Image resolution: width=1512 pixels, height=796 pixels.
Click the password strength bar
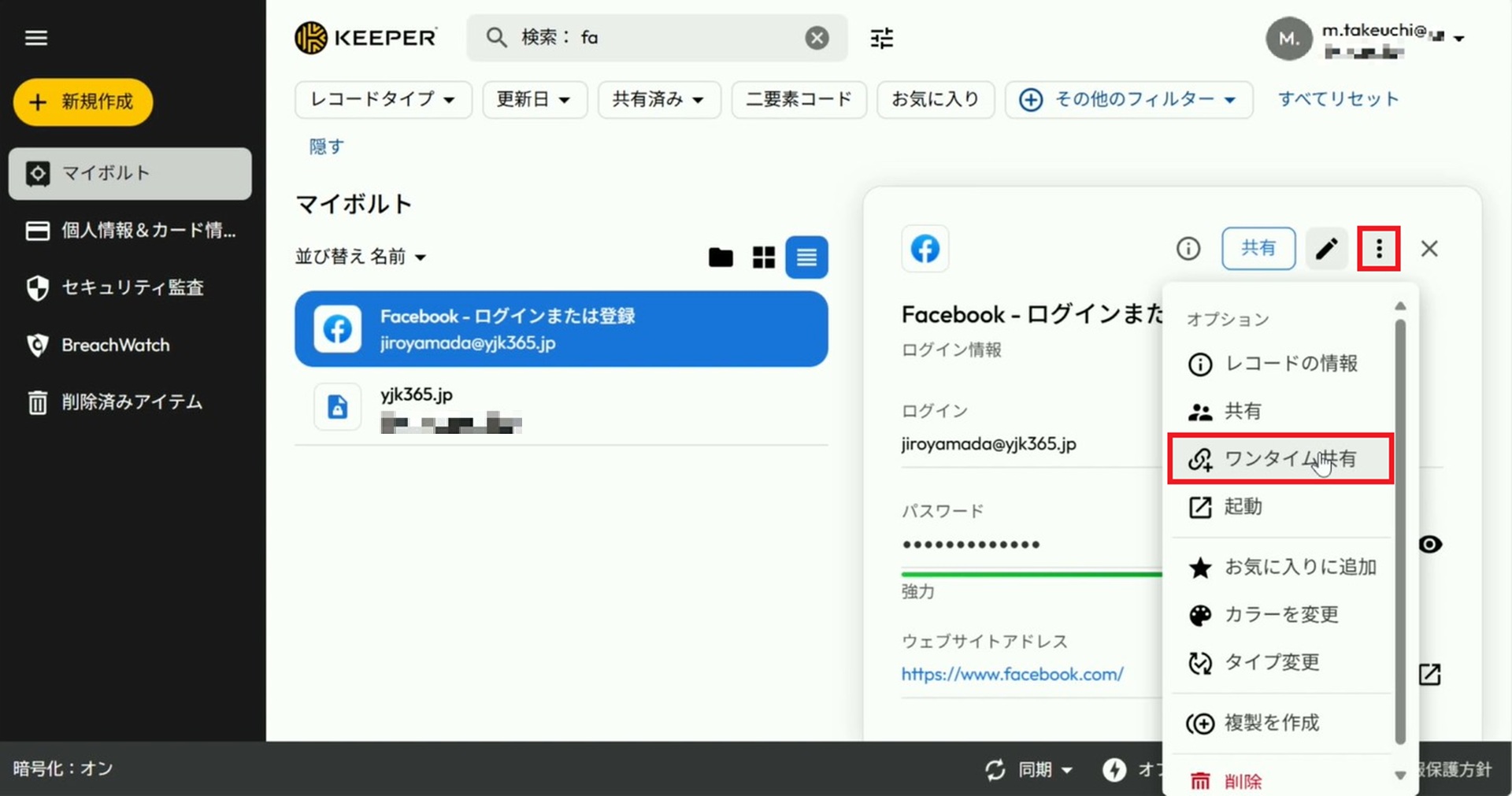1030,574
